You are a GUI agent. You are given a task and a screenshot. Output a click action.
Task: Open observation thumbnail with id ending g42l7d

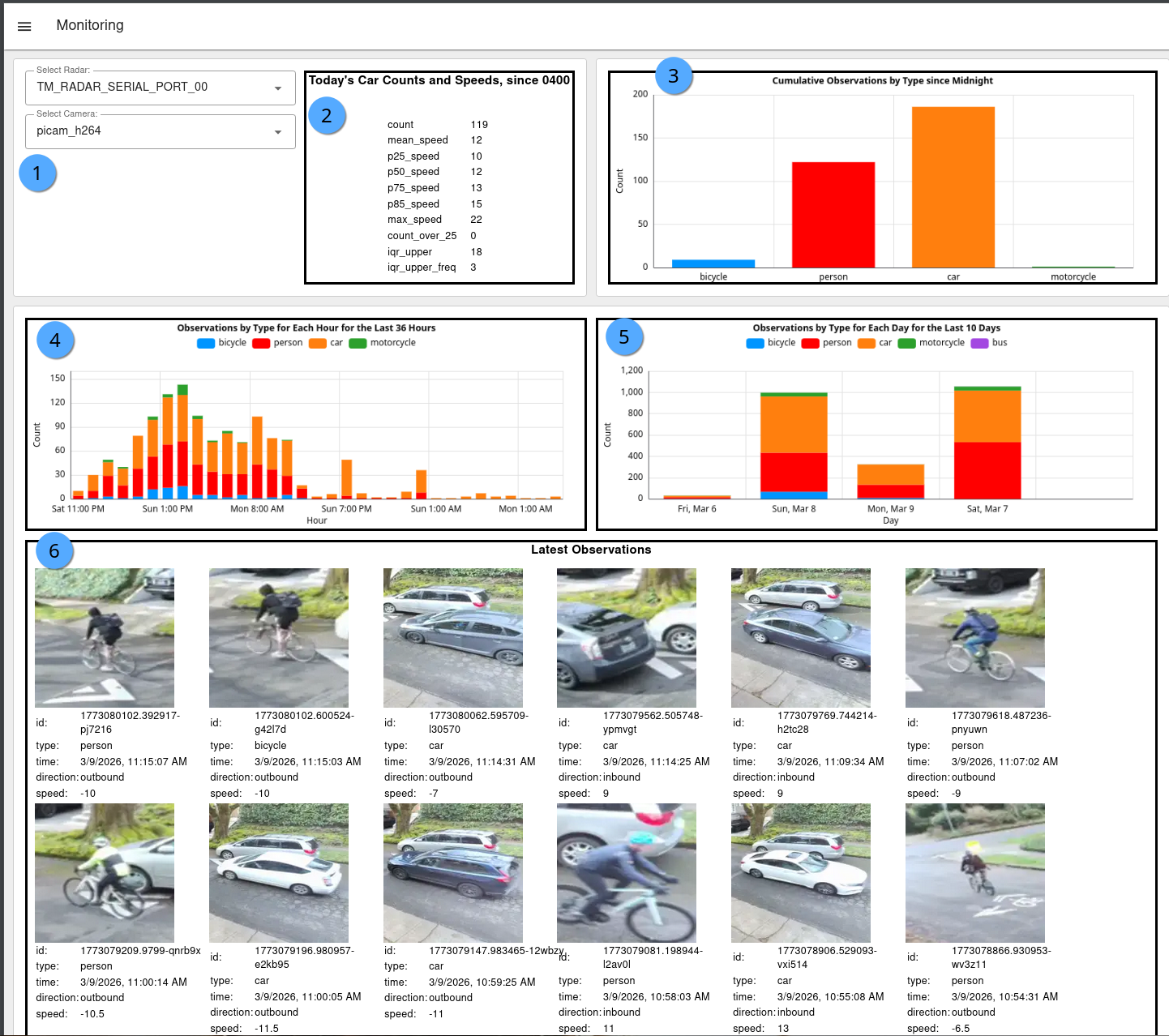pyautogui.click(x=279, y=638)
